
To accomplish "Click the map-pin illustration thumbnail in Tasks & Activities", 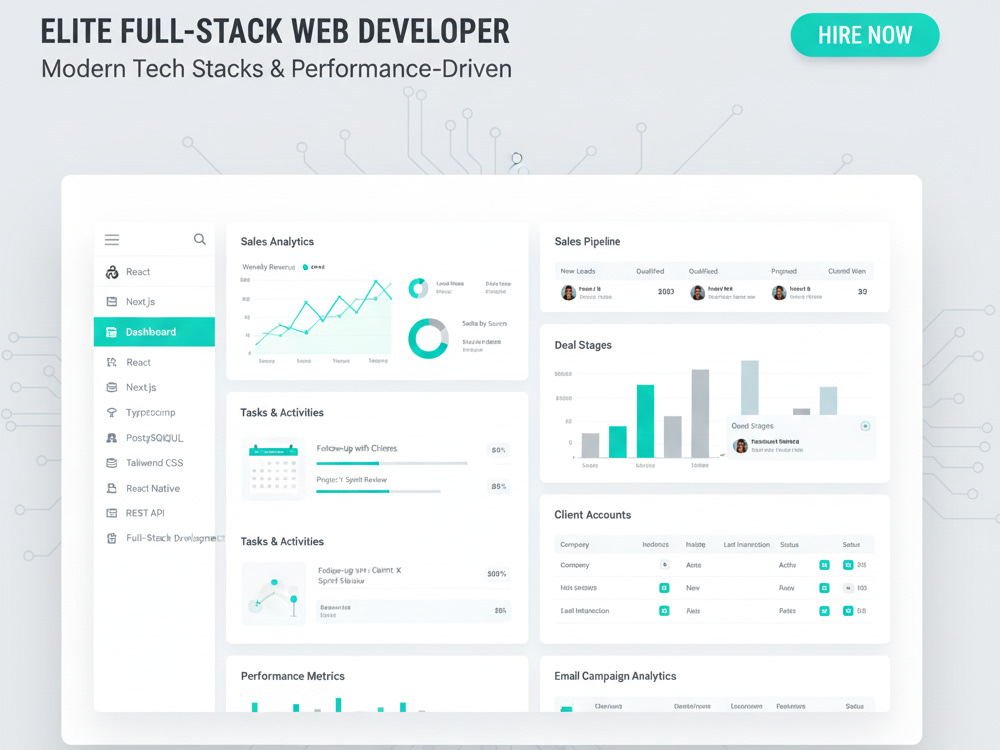I will point(274,594).
